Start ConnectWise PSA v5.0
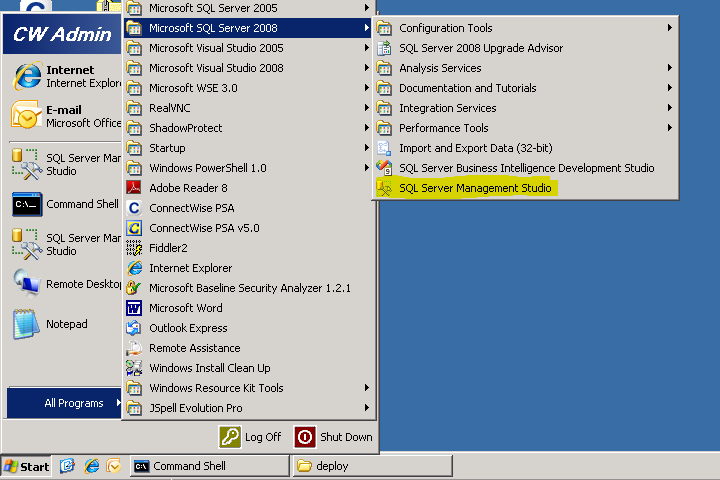This screenshot has height=480, width=720. (204, 228)
